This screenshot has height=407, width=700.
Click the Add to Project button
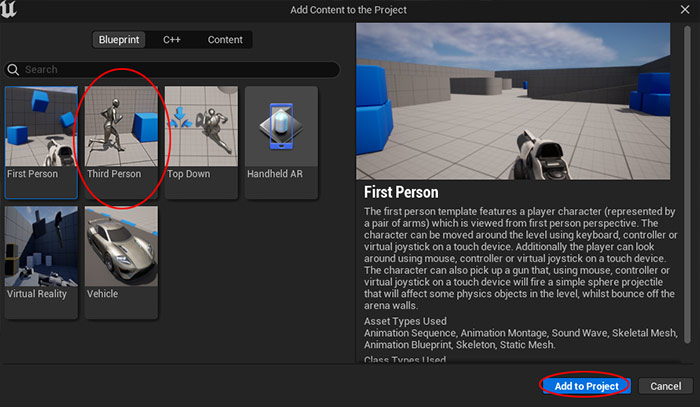click(585, 386)
